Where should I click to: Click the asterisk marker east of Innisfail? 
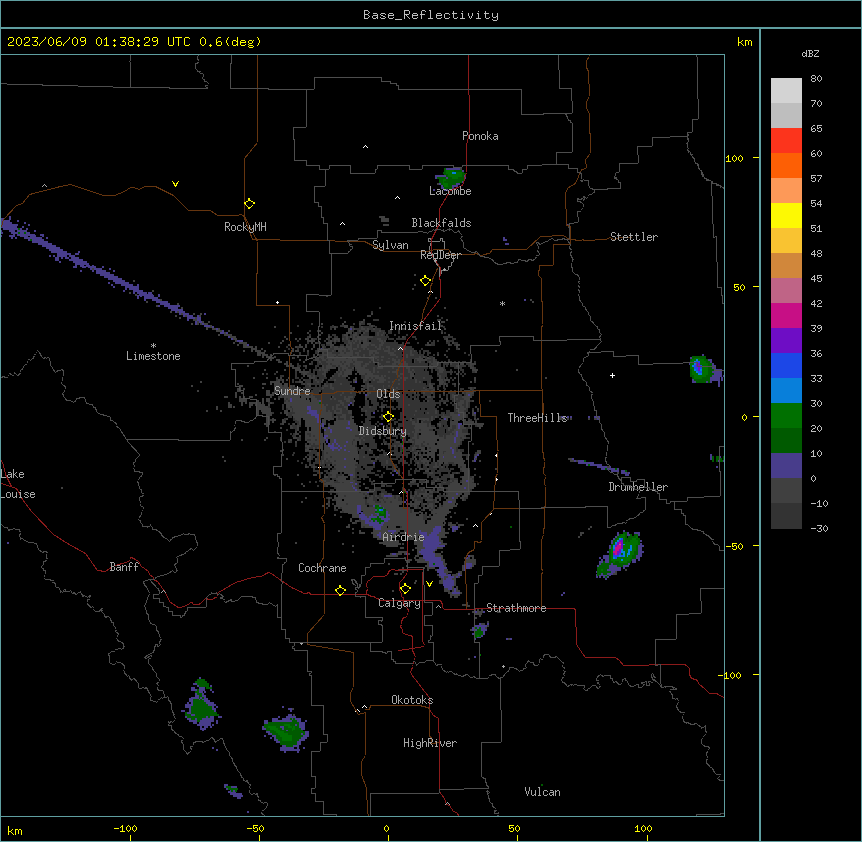pos(502,303)
